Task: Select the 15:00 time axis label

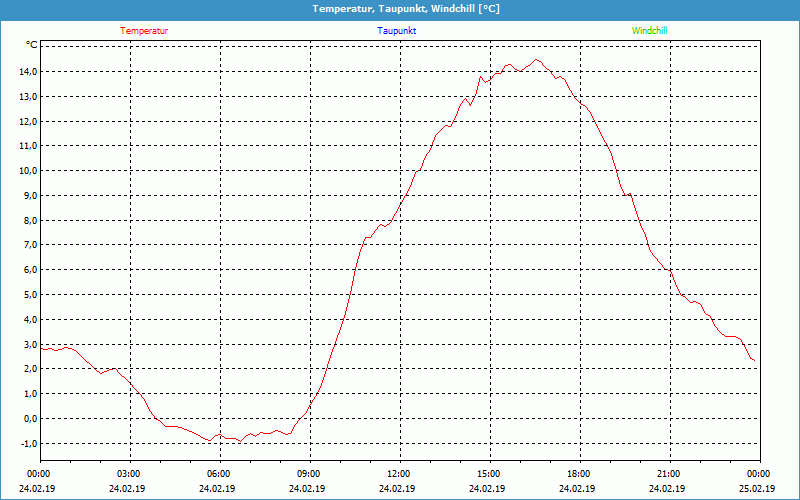Action: pyautogui.click(x=488, y=474)
